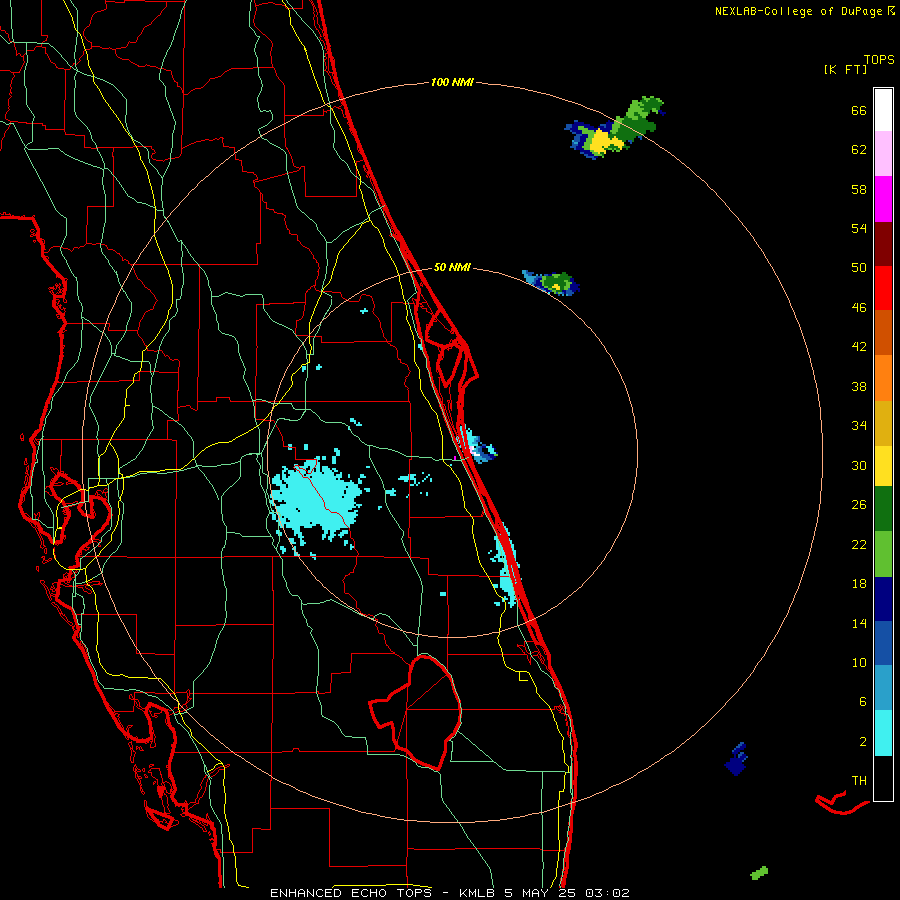Click the legend value 30
Image resolution: width=900 pixels, height=900 pixels.
pyautogui.click(x=859, y=465)
